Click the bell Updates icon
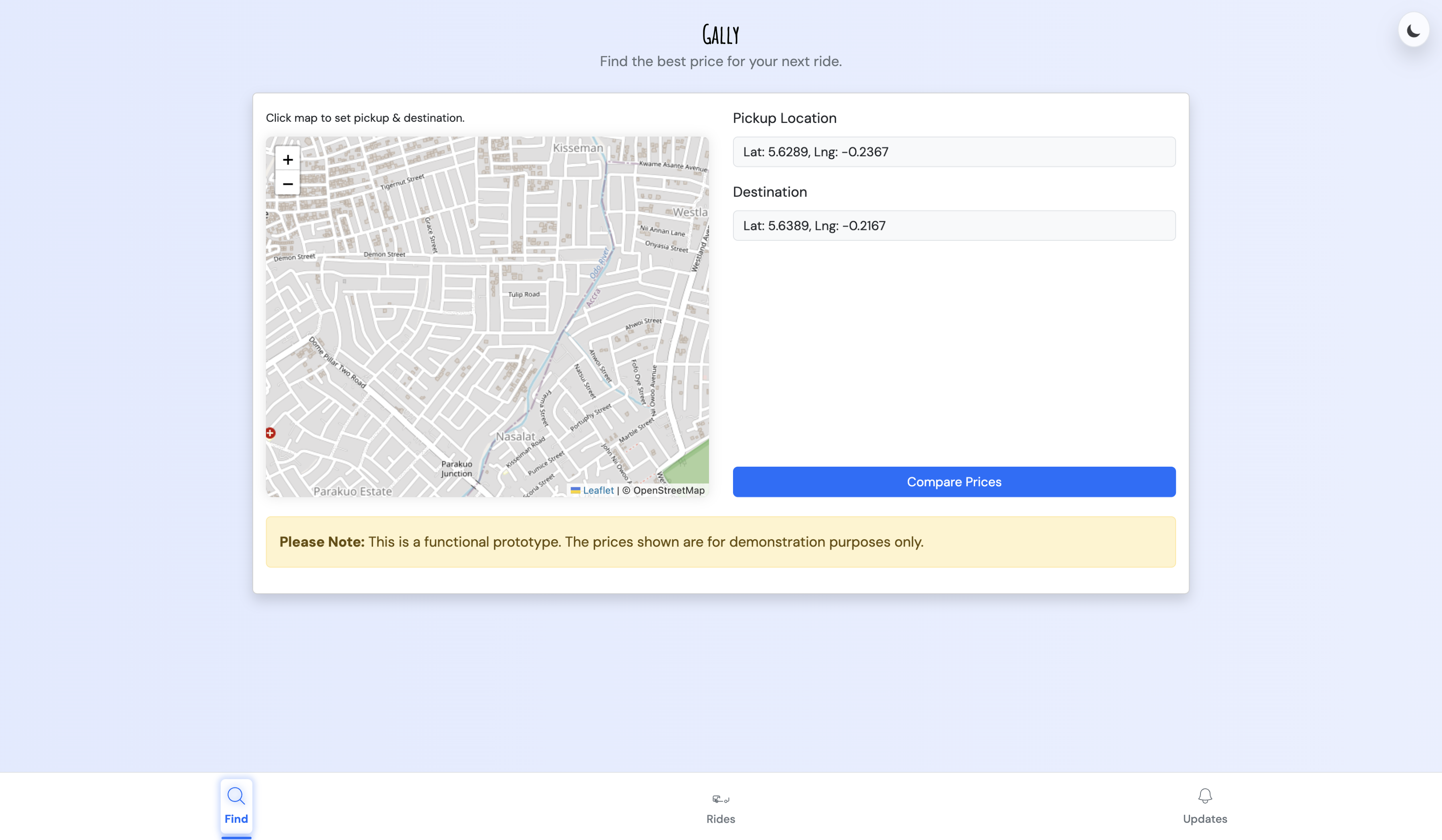The height and width of the screenshot is (840, 1442). [1204, 796]
